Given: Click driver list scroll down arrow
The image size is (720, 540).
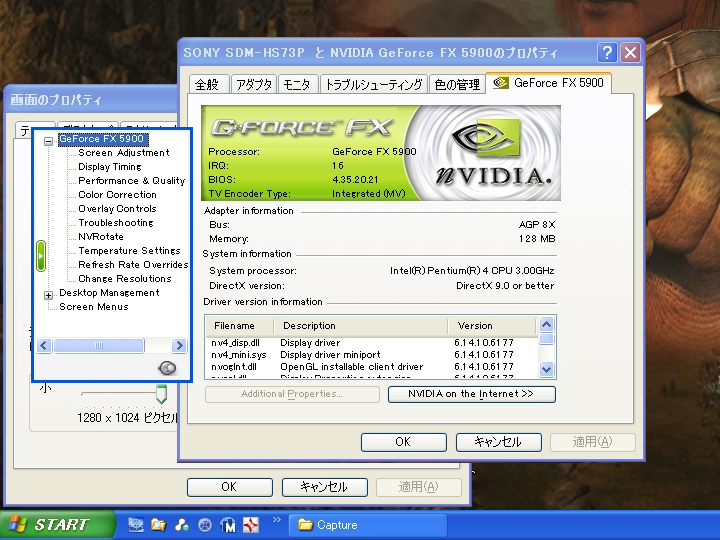Looking at the screenshot, I should (x=546, y=369).
